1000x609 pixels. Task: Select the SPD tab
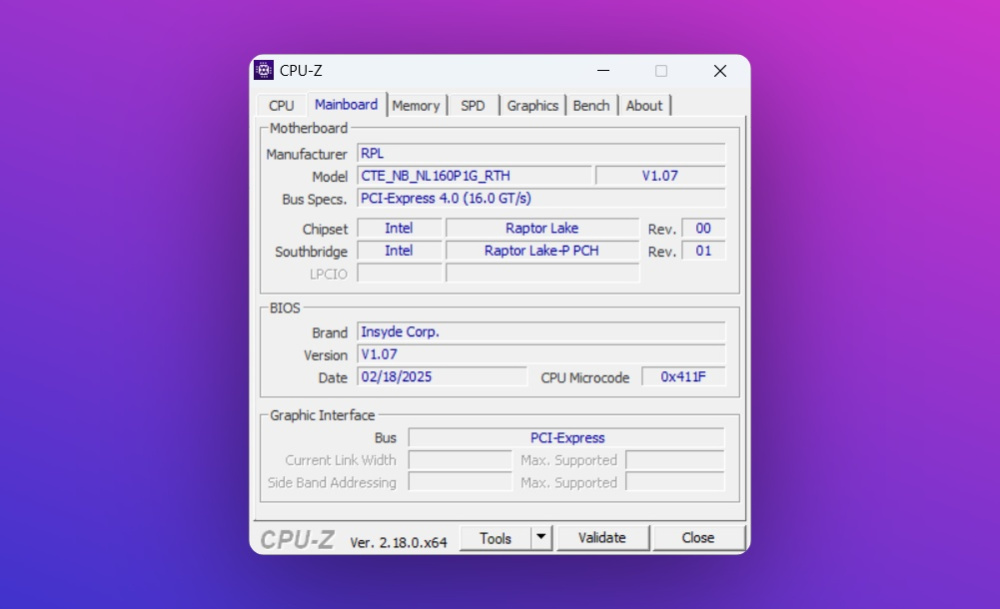473,105
